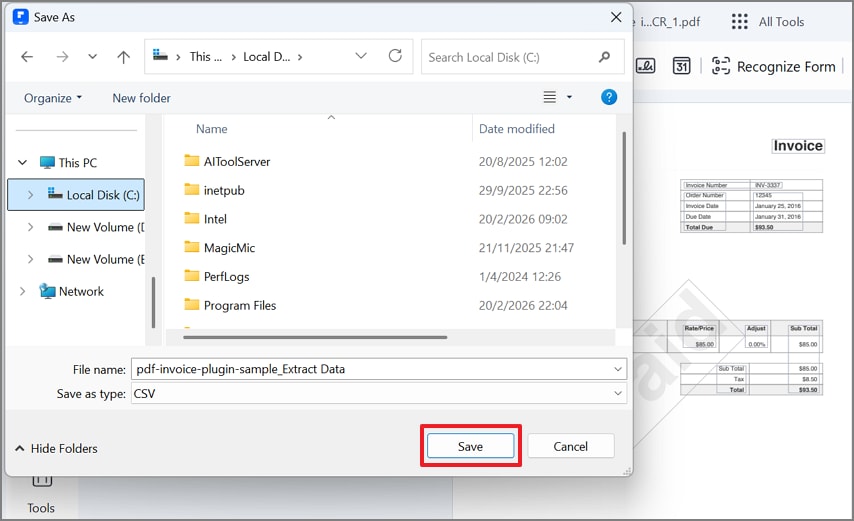Click the signature icon in PDF toolbar
This screenshot has width=854, height=521.
click(x=645, y=66)
